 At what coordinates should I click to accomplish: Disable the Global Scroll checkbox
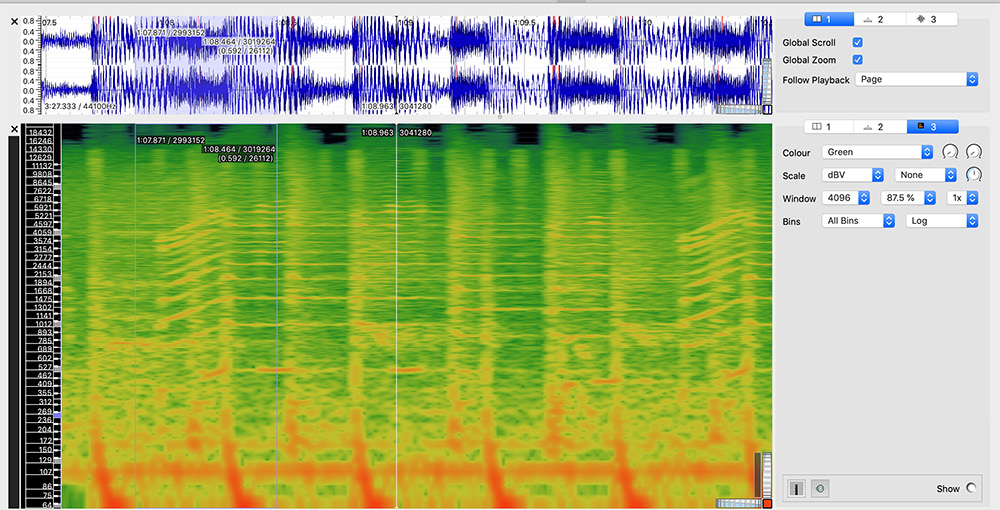tap(857, 43)
